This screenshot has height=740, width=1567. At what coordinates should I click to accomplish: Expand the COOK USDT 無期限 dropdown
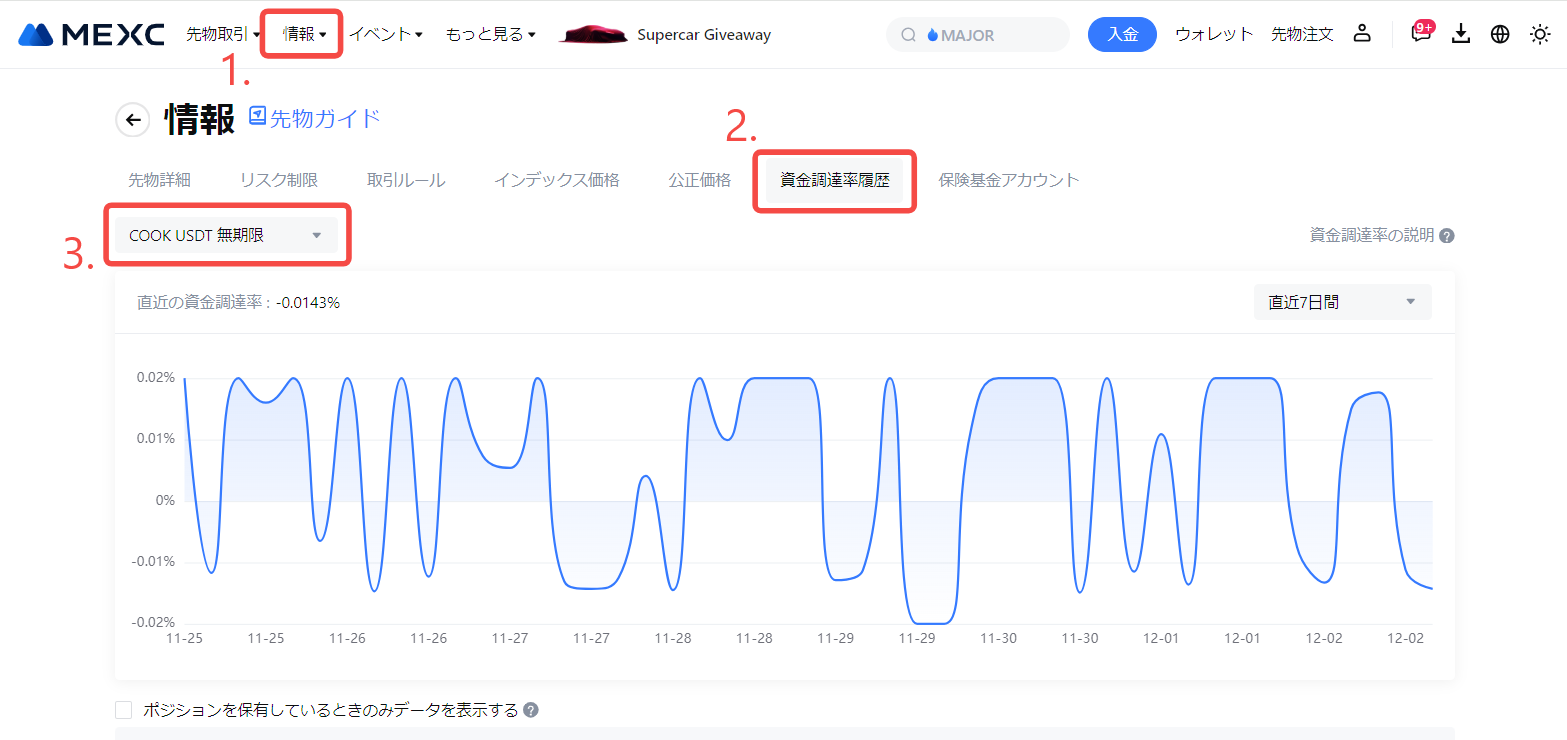226,236
